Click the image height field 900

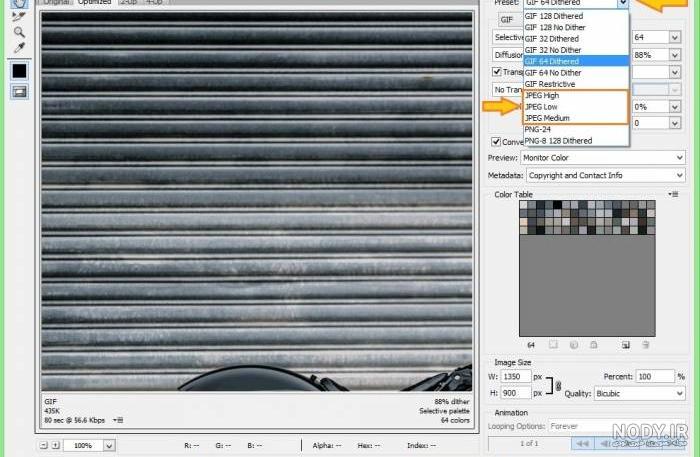[516, 393]
